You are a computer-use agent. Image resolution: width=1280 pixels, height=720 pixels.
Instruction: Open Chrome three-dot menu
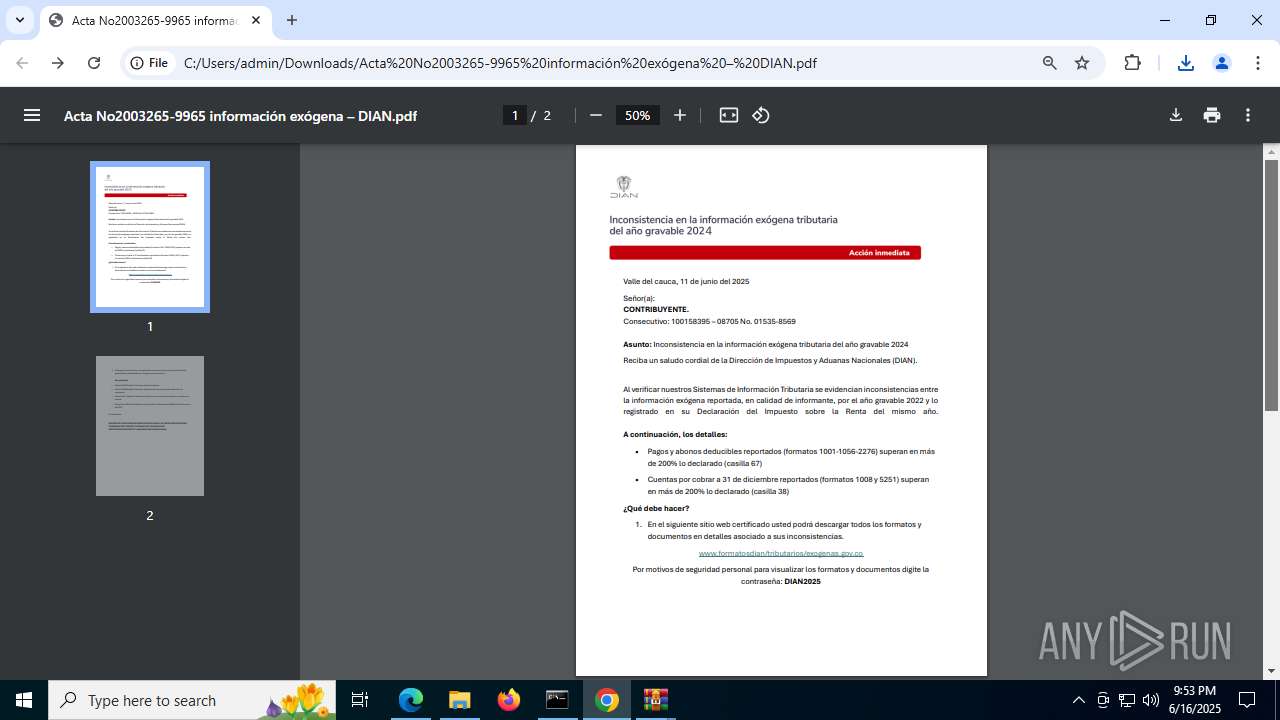[1258, 63]
